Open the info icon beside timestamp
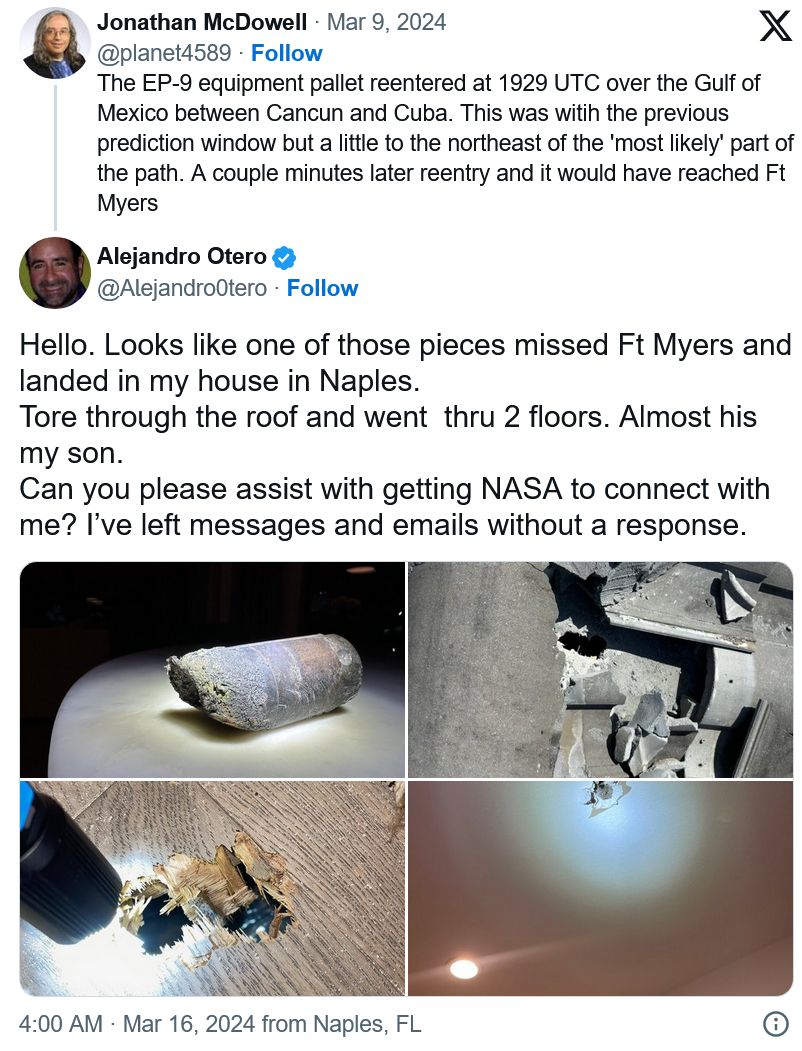802x1051 pixels. click(775, 1024)
